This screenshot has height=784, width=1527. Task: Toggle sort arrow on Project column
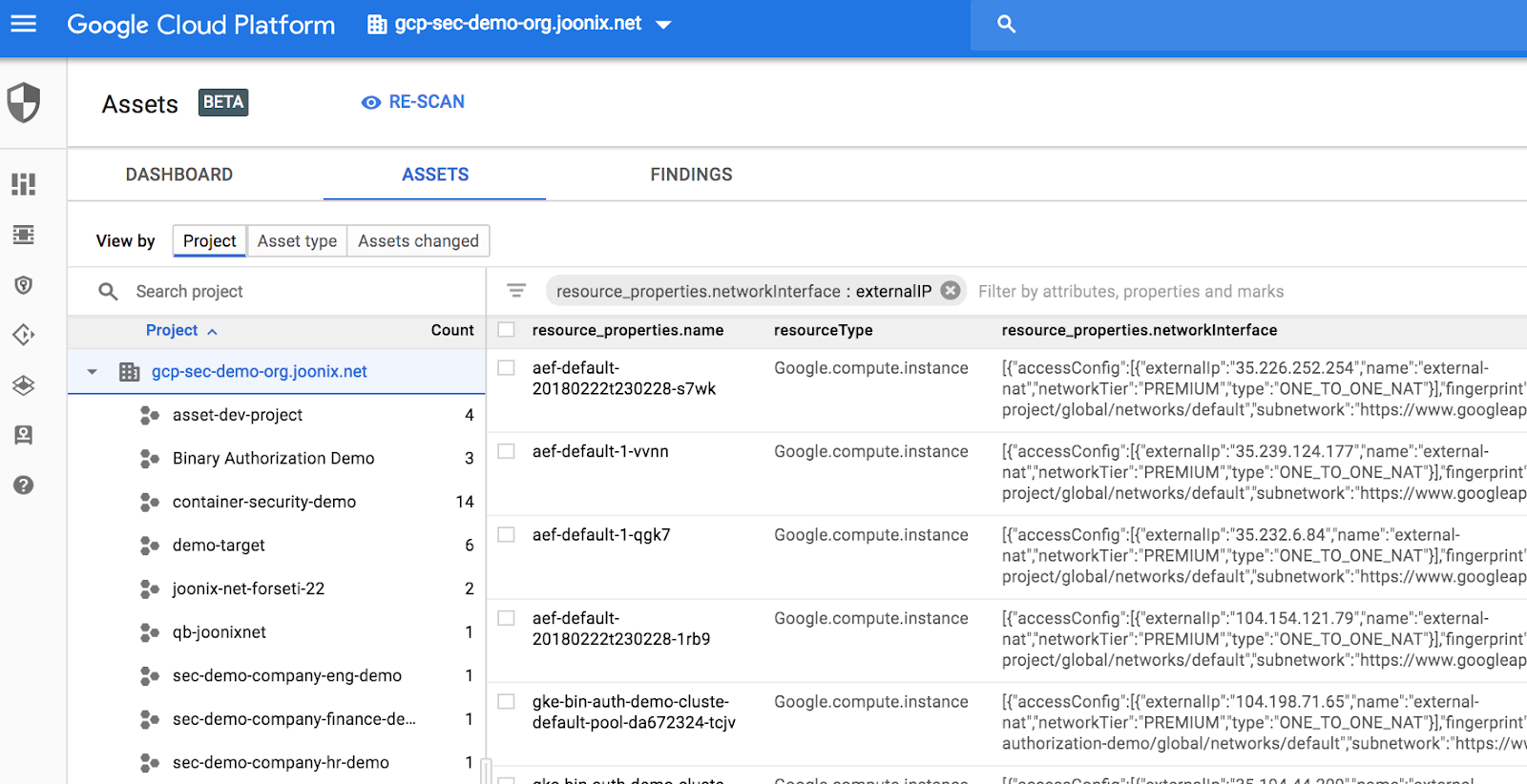click(212, 331)
